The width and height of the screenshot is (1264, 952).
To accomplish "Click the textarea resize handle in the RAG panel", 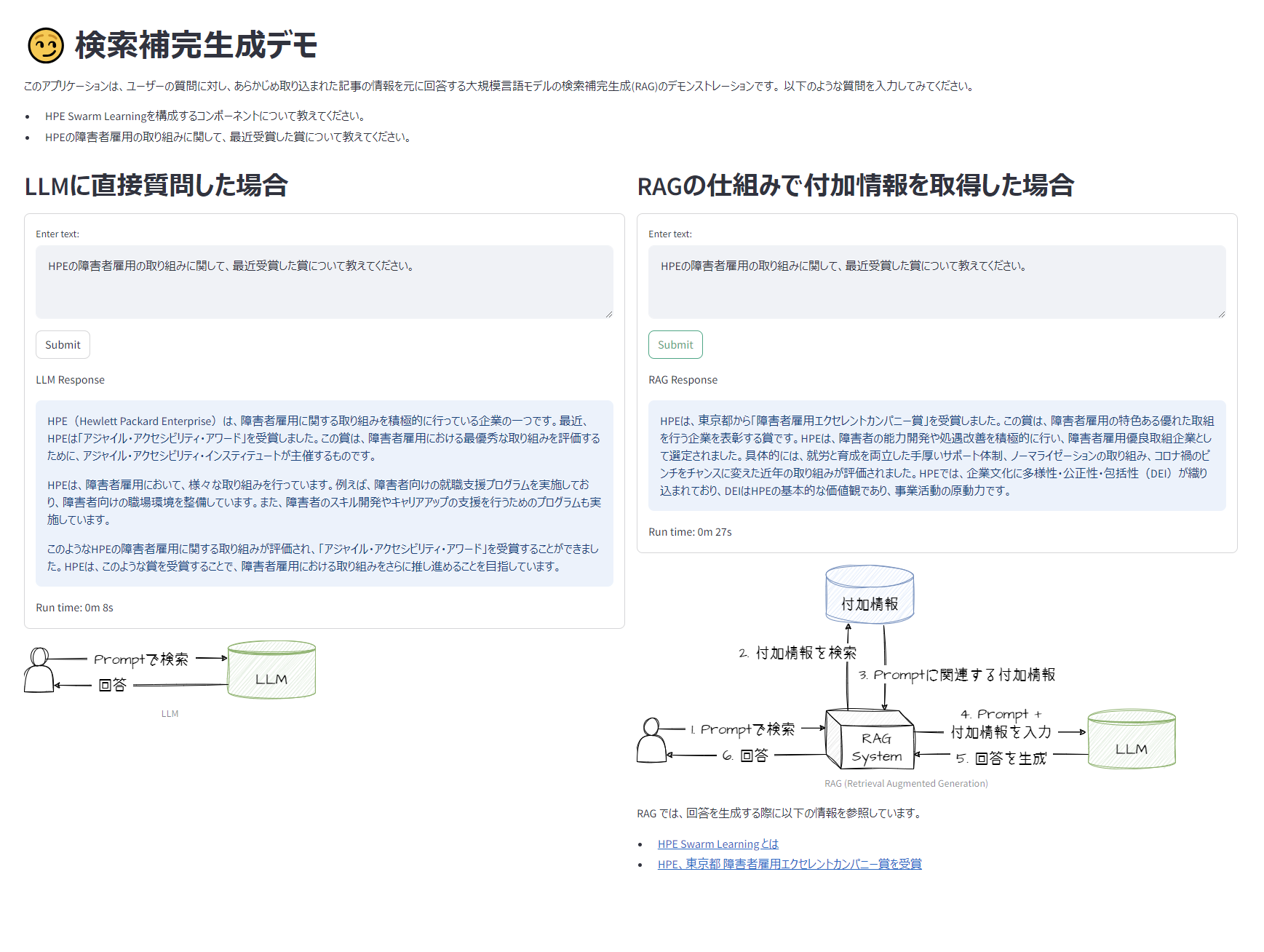I will click(1222, 314).
